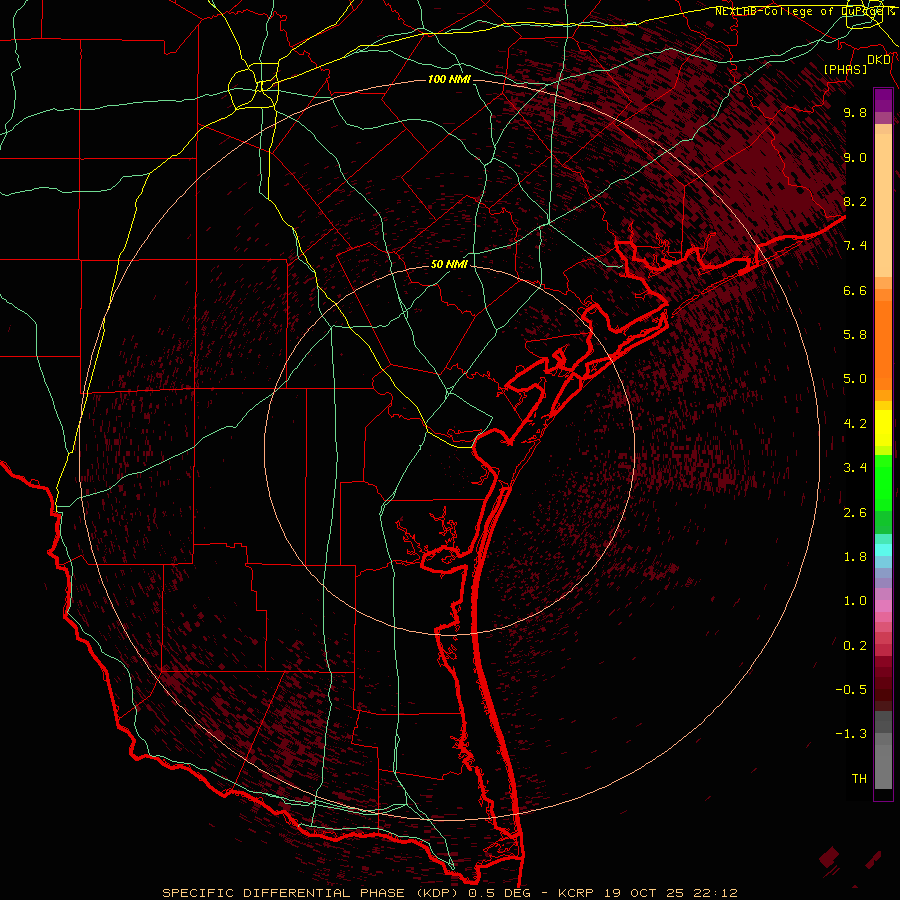
Task: Click the 7.4 value on color scale
Action: coord(855,246)
